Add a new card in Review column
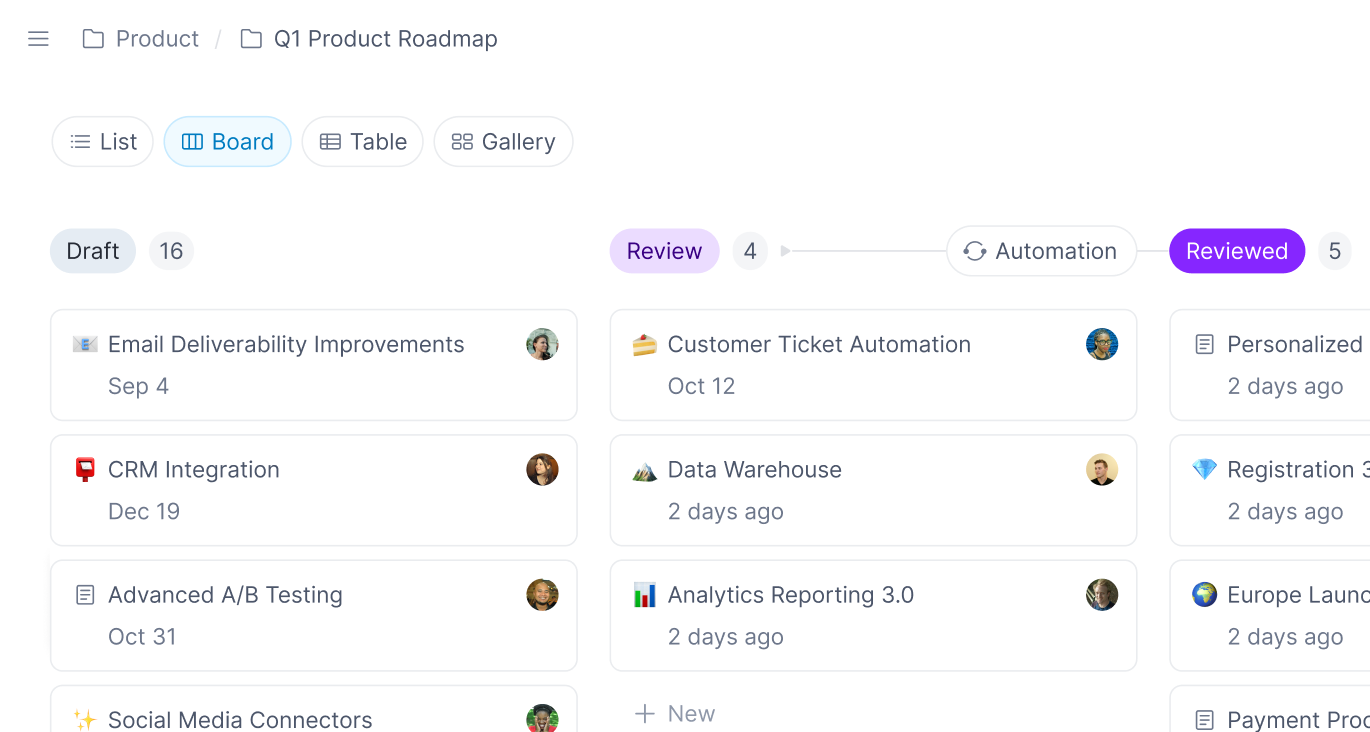Screen dimensions: 1370x732 675,714
